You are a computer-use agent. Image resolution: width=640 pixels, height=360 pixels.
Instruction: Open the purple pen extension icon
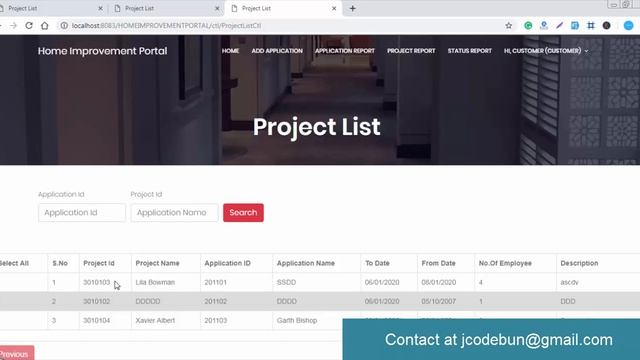(559, 25)
